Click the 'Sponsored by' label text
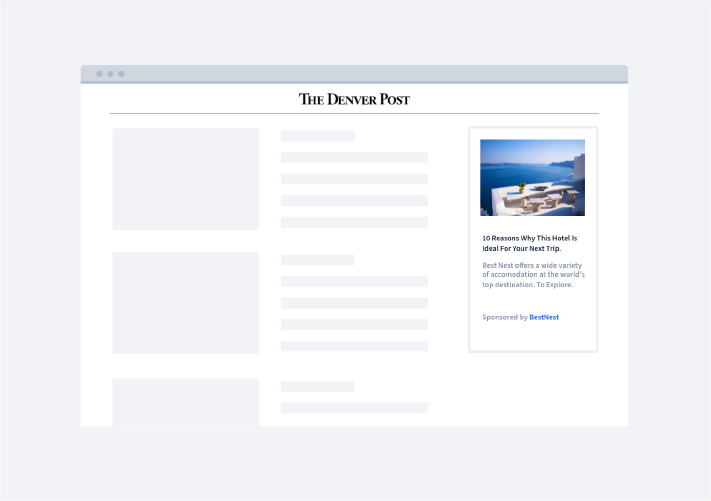The height and width of the screenshot is (501, 711). (504, 317)
